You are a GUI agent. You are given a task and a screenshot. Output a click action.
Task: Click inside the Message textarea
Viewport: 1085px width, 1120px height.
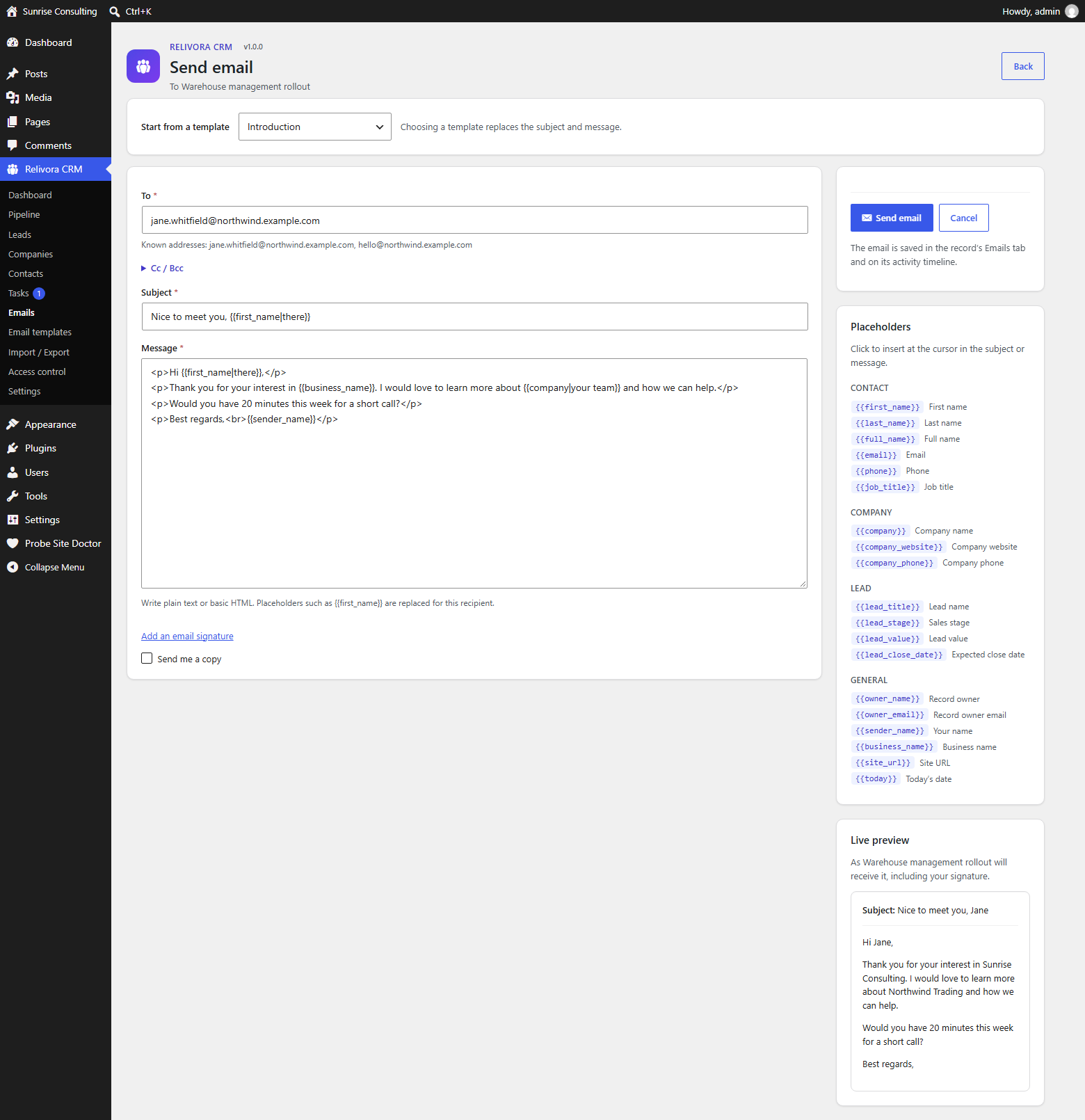[474, 473]
